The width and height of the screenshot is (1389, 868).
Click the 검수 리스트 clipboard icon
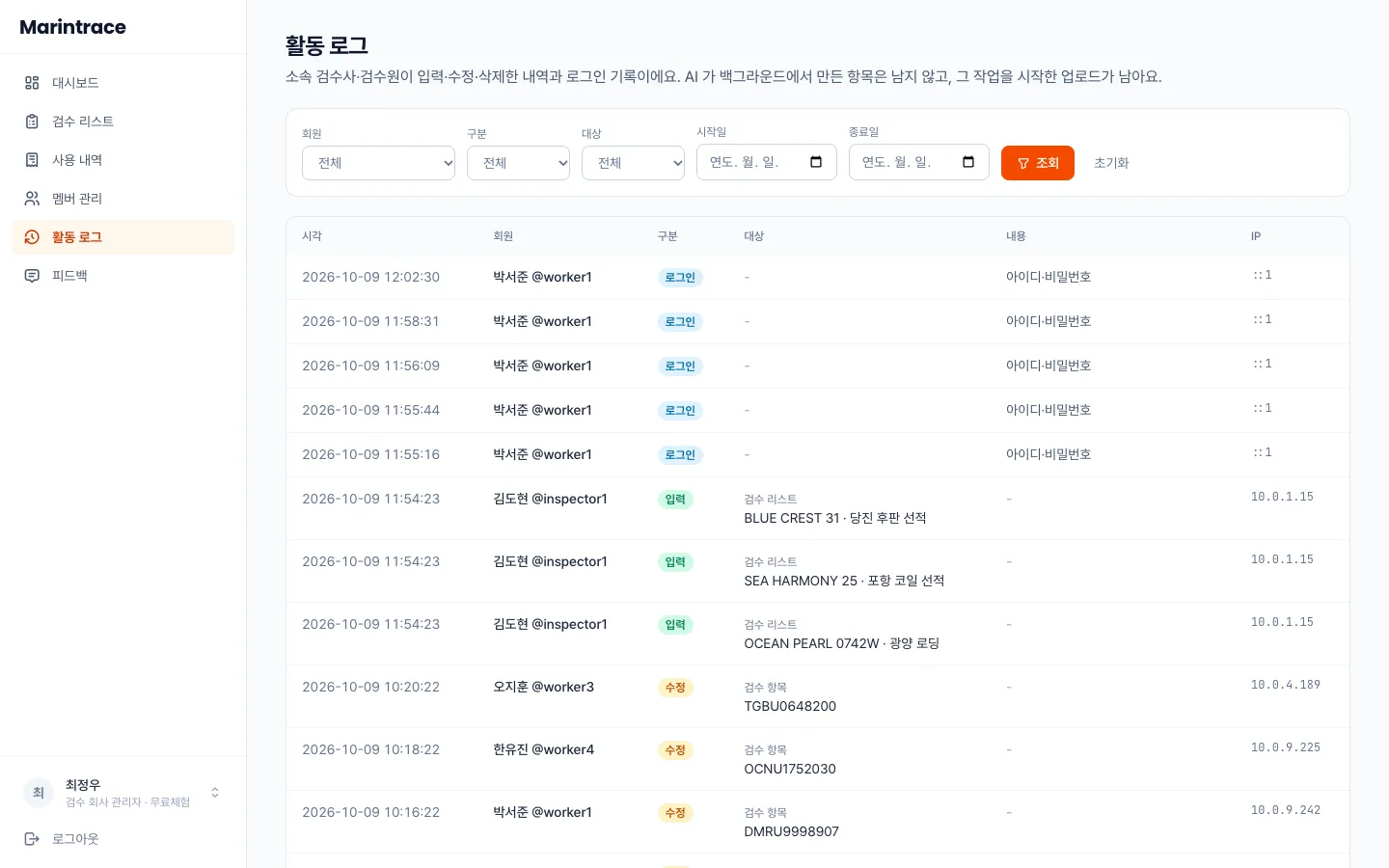point(32,122)
